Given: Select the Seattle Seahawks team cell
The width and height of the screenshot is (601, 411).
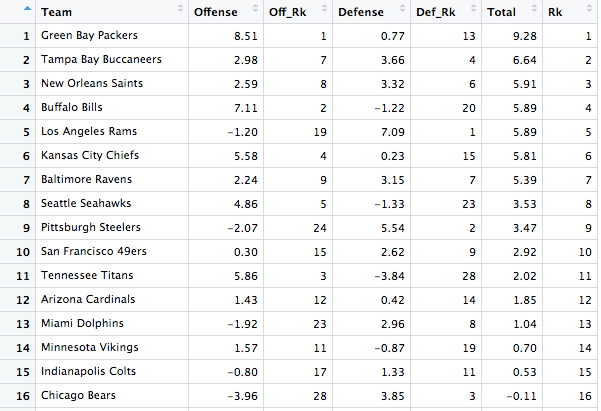Looking at the screenshot, I should point(84,204).
